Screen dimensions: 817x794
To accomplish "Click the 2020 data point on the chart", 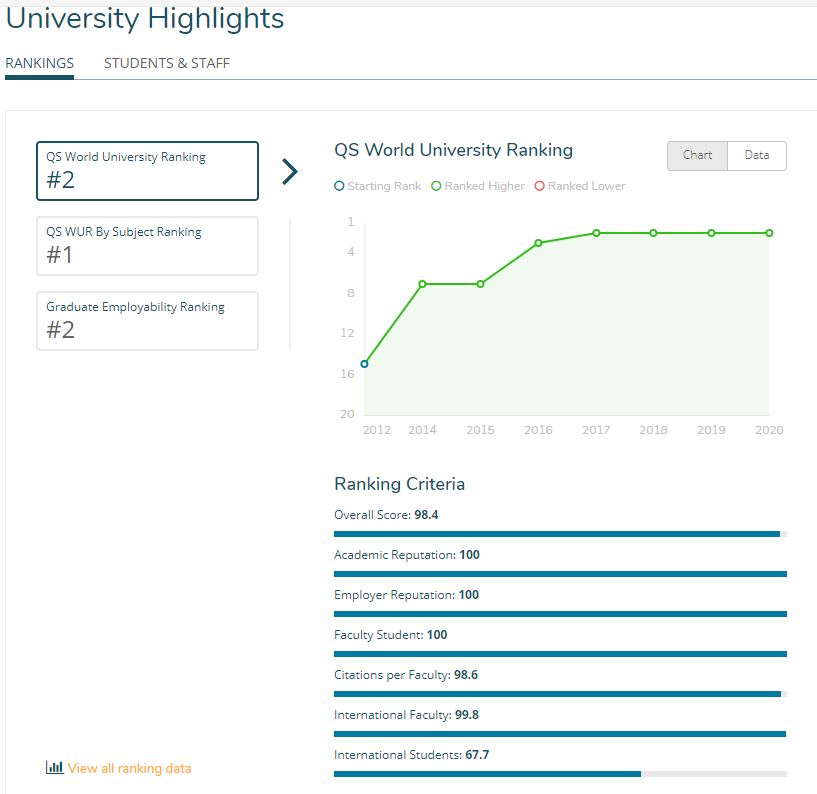I will [x=770, y=233].
